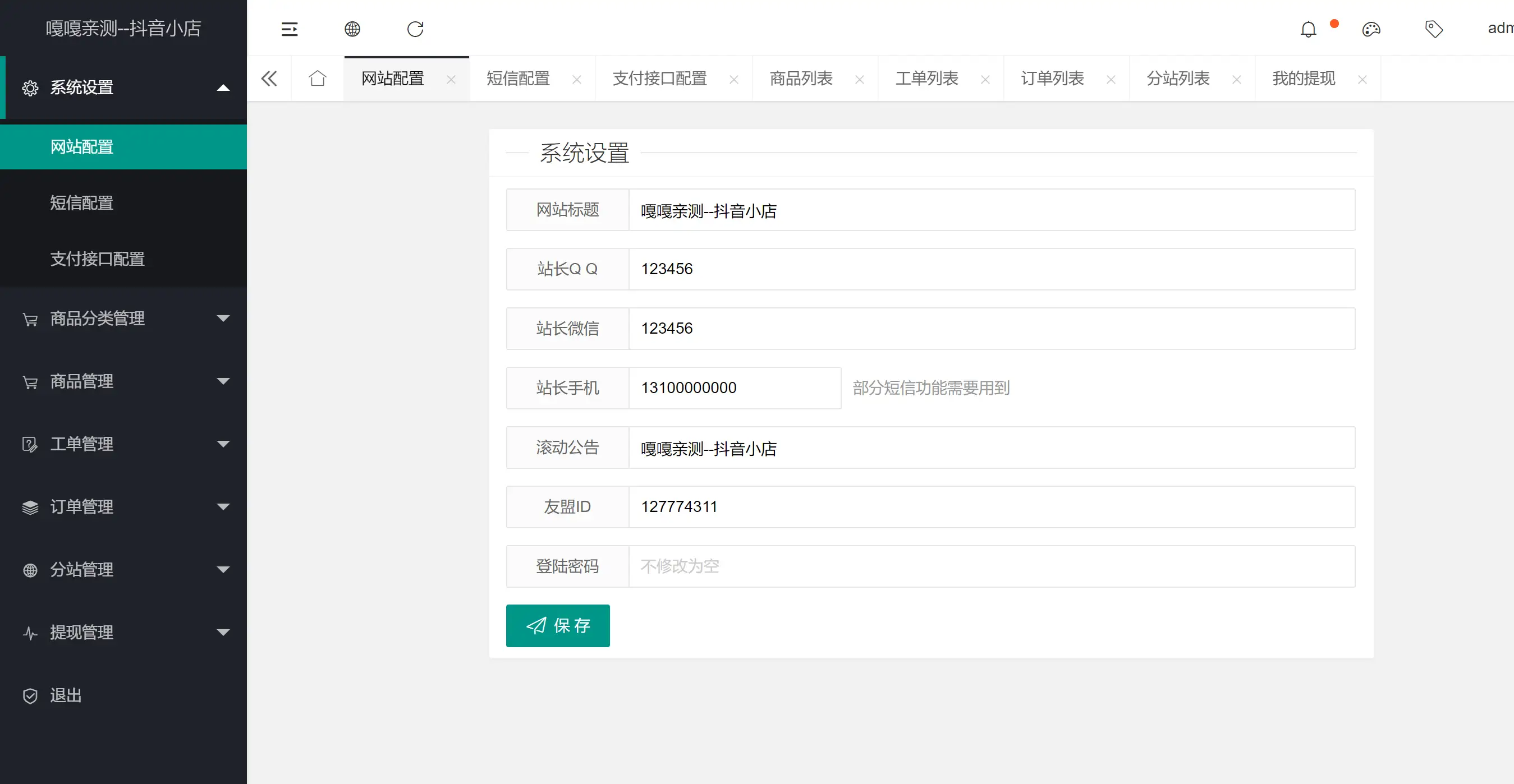Click the sidebar collapse toggle icon
The height and width of the screenshot is (784, 1514).
(x=289, y=28)
